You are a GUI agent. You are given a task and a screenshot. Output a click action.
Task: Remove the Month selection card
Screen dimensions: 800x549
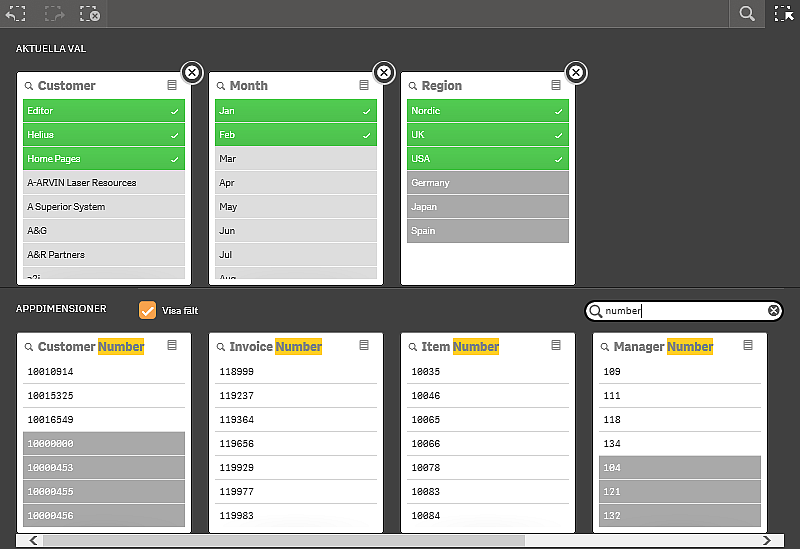click(x=384, y=72)
